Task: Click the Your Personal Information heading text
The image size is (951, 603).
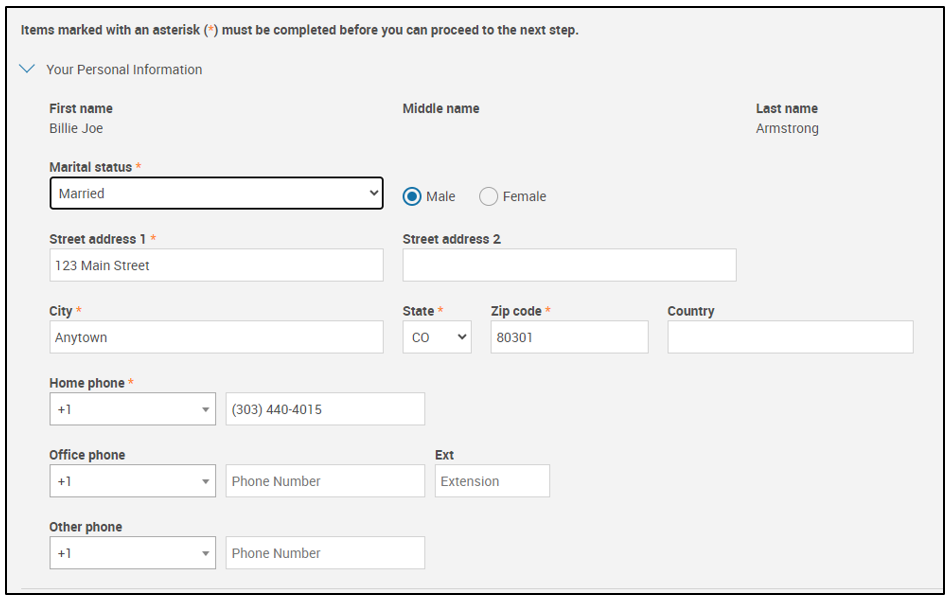Action: (x=124, y=70)
